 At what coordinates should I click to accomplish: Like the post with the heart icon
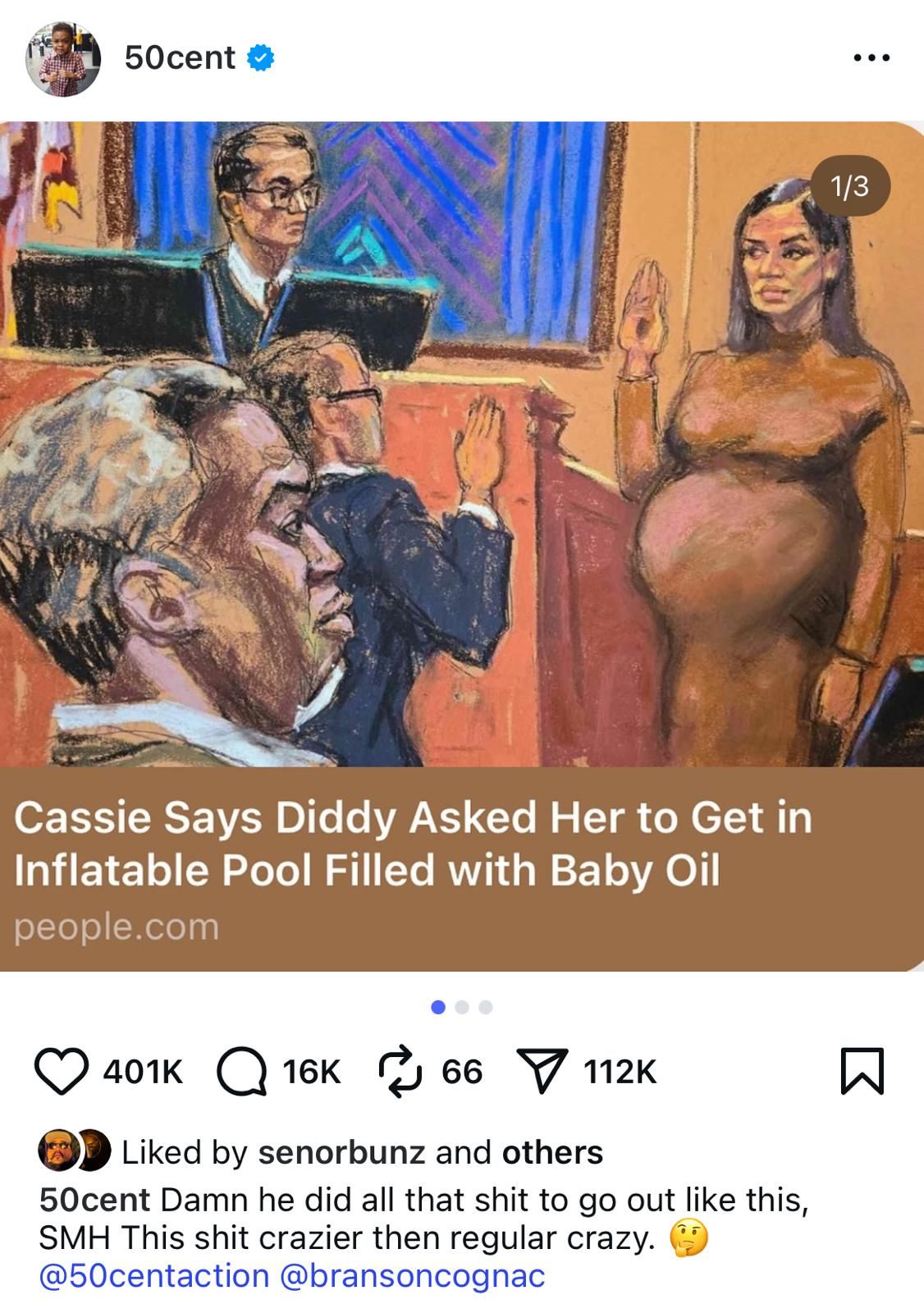62,1072
